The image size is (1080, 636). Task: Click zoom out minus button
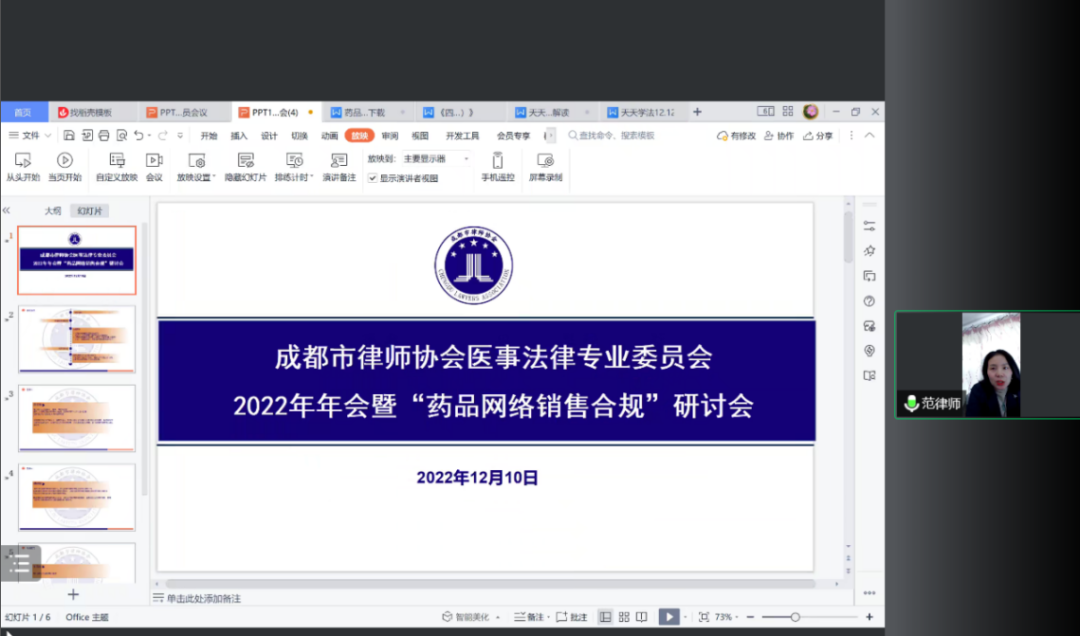tap(750, 617)
